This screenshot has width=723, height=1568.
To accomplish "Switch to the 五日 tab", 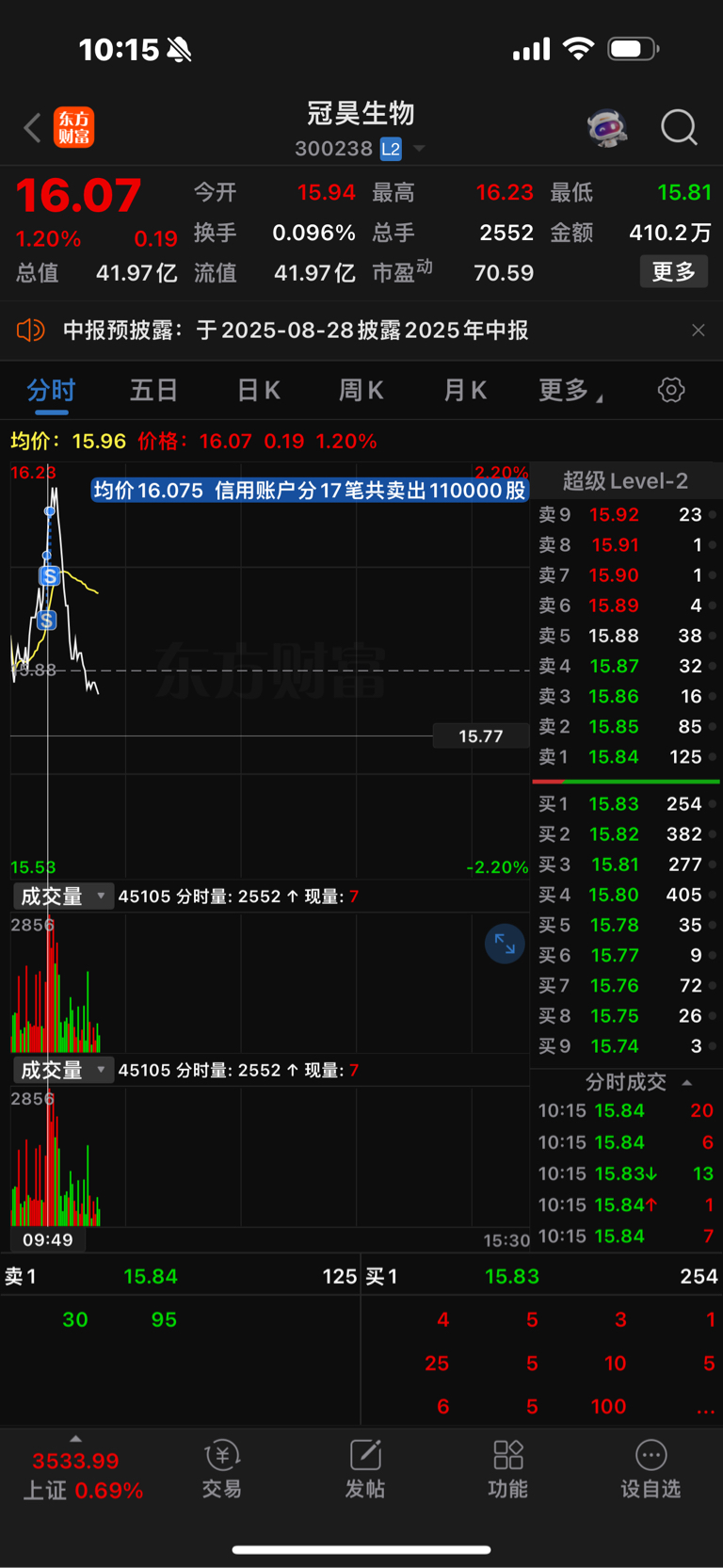I will pos(153,390).
